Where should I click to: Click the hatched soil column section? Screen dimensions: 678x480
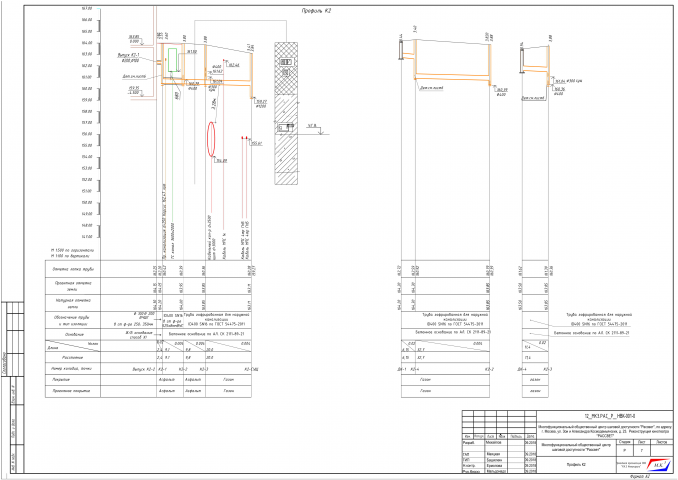pos(286,113)
